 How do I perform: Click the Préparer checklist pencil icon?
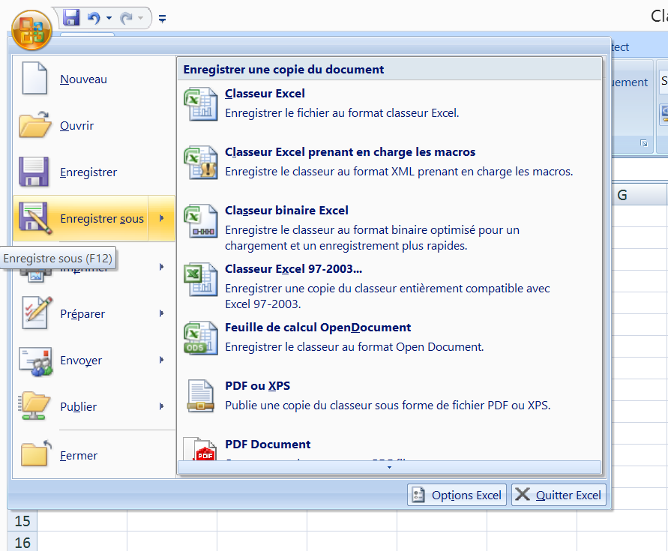[x=36, y=313]
